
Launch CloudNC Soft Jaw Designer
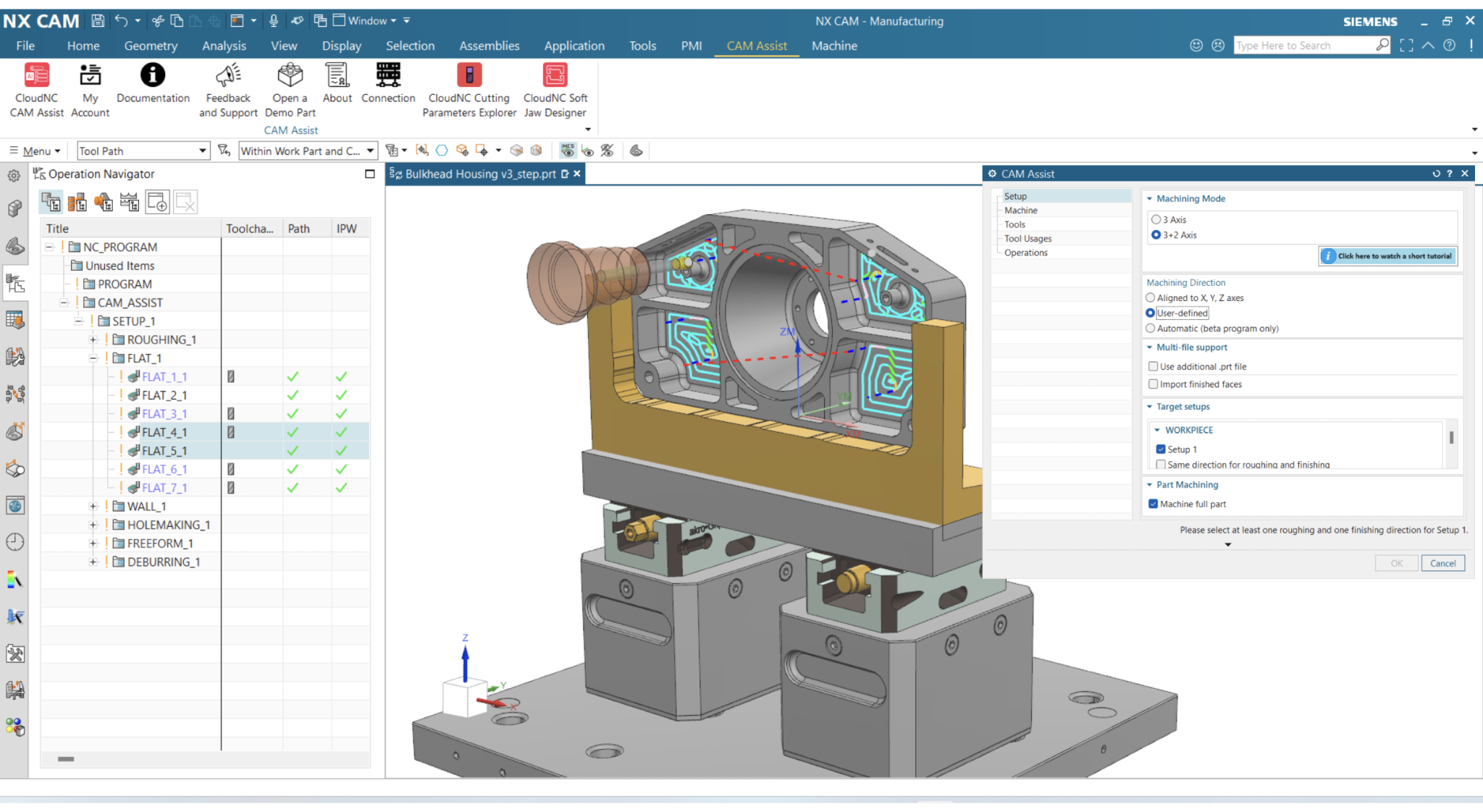coord(555,90)
